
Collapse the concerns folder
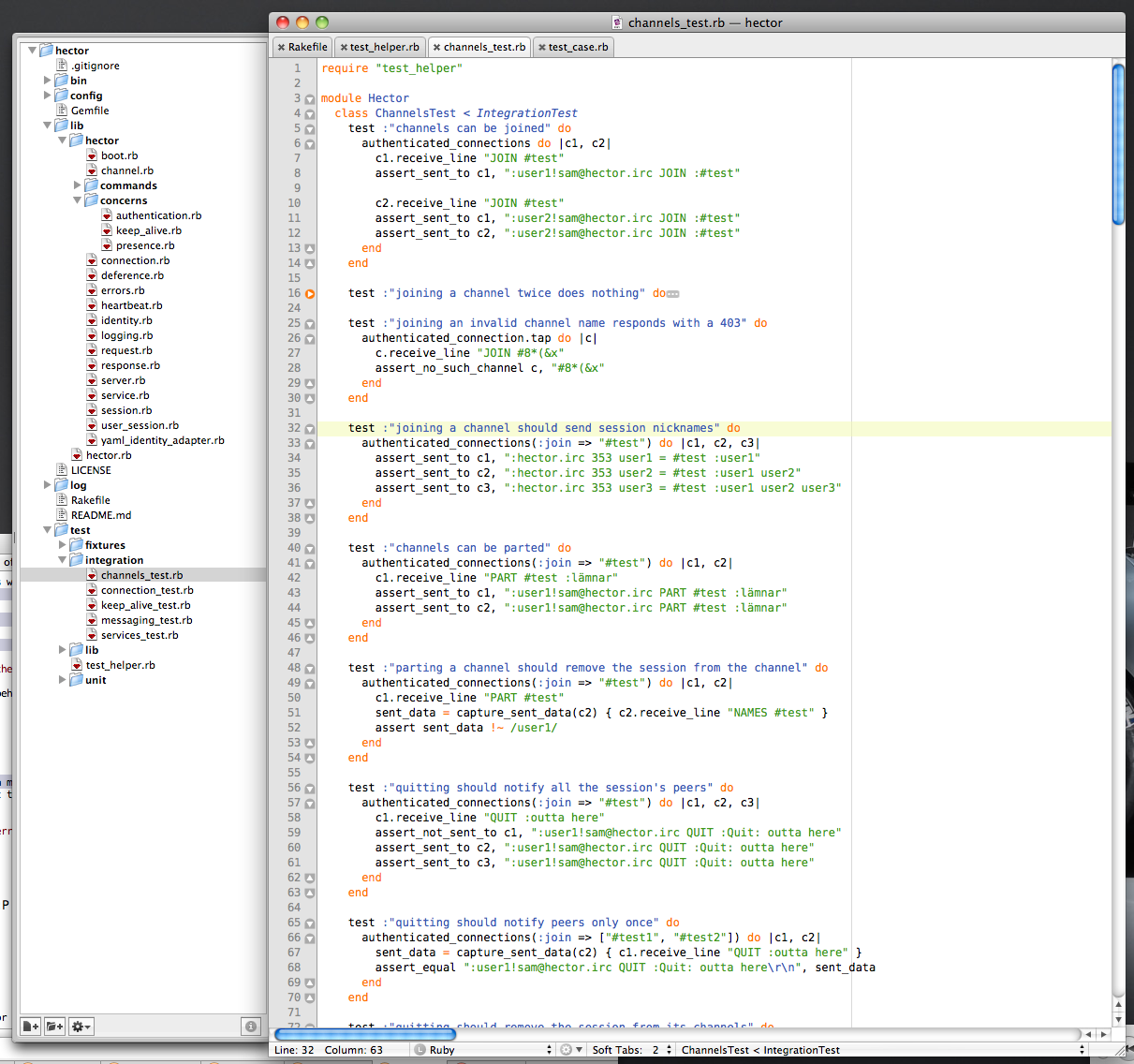78,200
